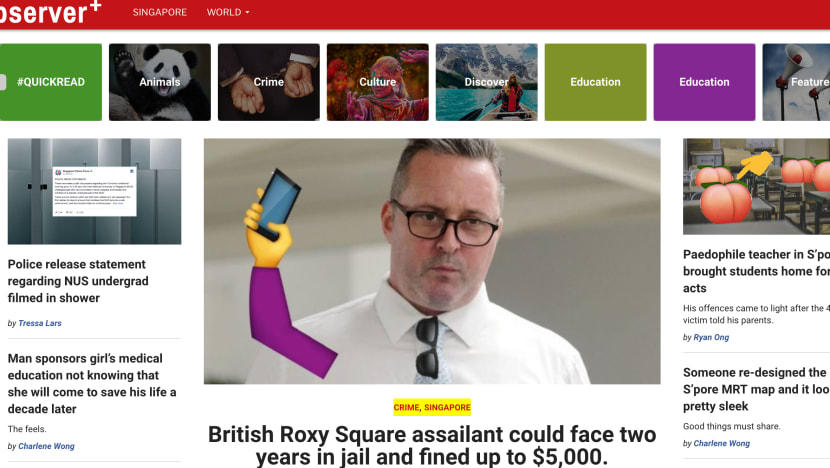The height and width of the screenshot is (468, 830).
Task: Select the Animals panda category tile
Action: click(x=160, y=82)
